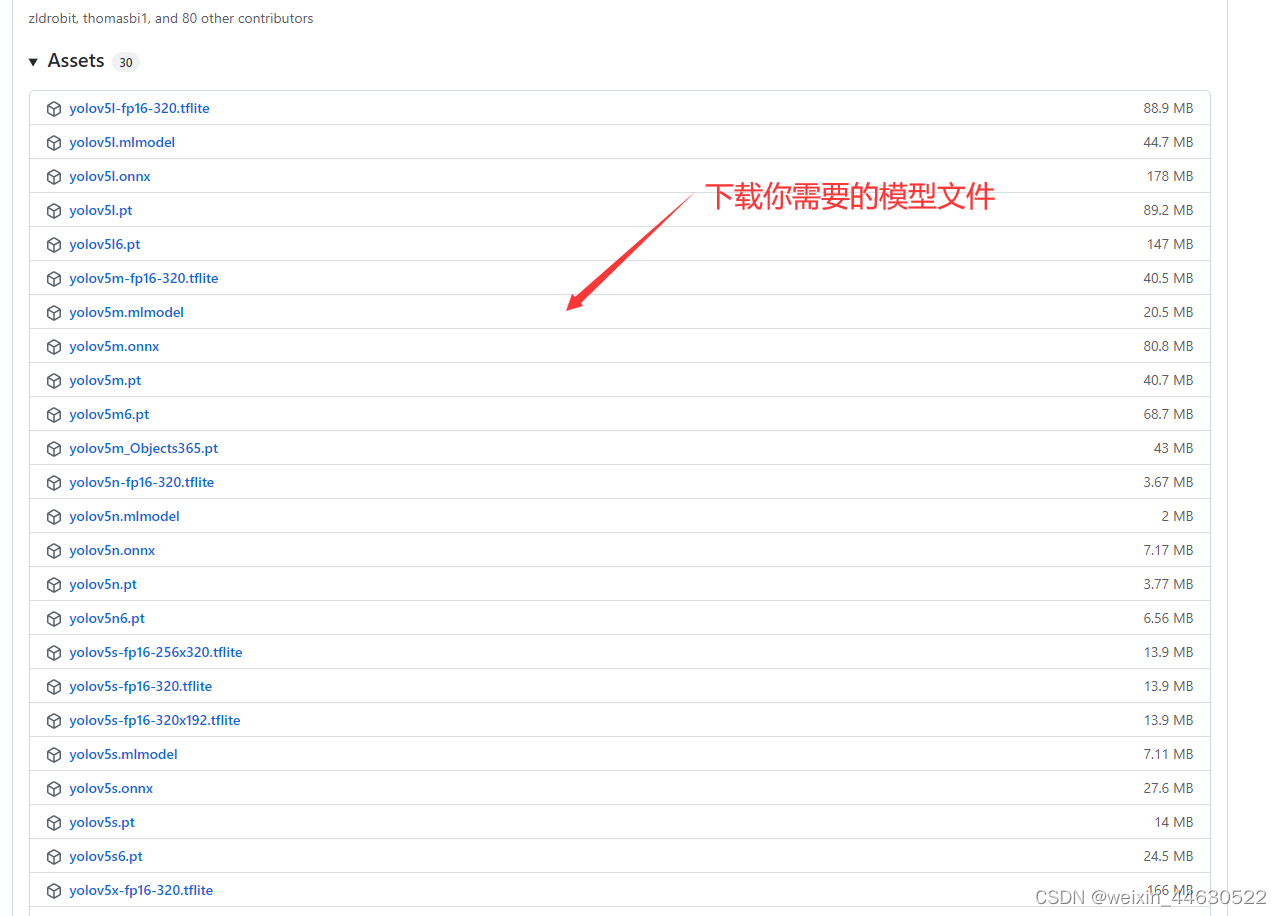Click package icon beside yolov5s.mlmodel
The width and height of the screenshot is (1281, 916).
[54, 754]
